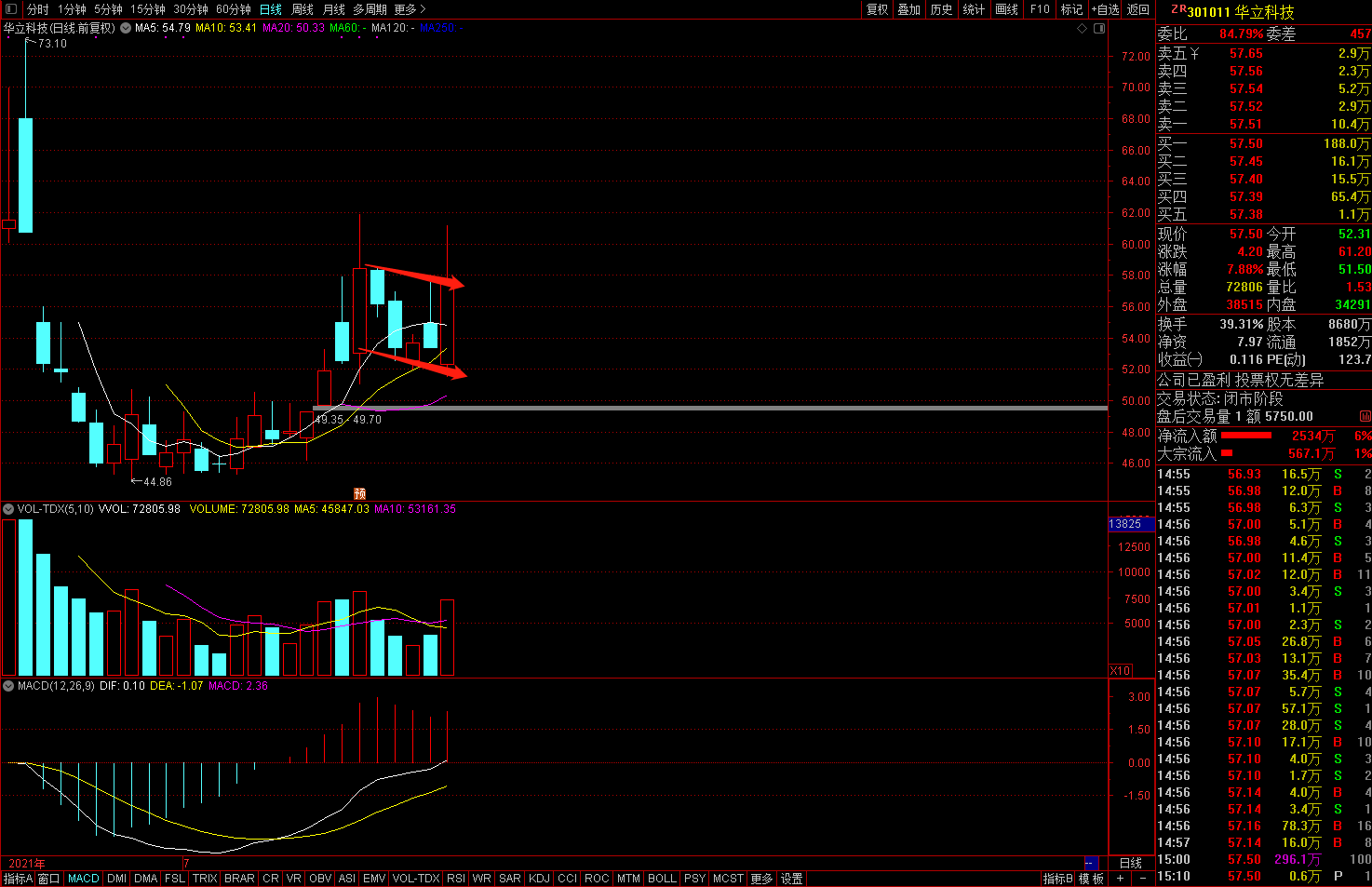Click the diamond marker icon above chart
The height and width of the screenshot is (887, 1372).
coord(1082,29)
